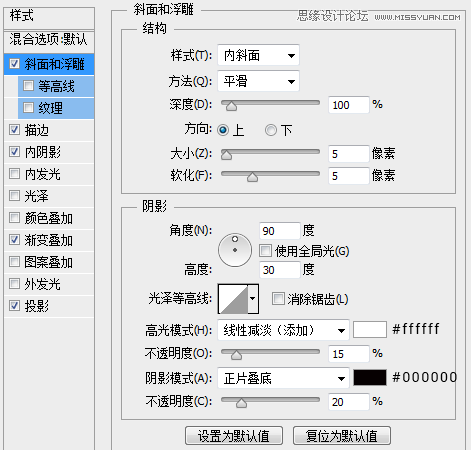Toggle the 渐变叠加 checkbox

pos(14,239)
